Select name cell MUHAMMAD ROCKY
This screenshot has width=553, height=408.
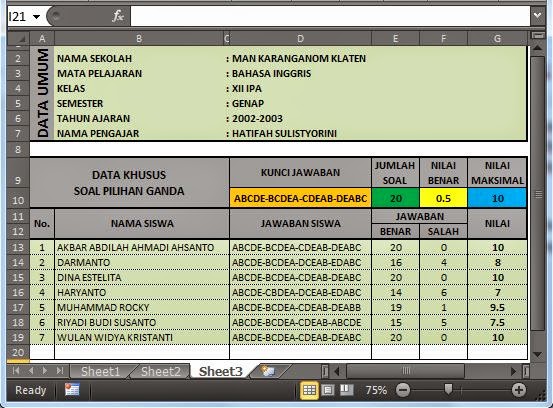142,307
